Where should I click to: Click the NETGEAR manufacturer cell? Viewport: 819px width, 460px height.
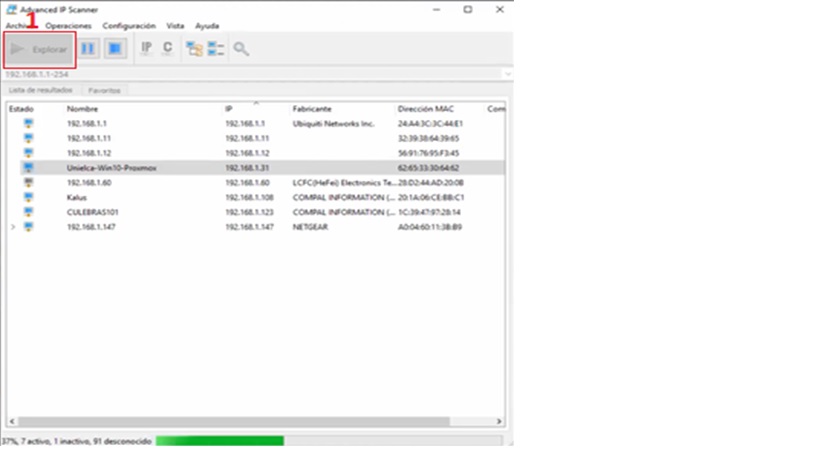pos(310,227)
